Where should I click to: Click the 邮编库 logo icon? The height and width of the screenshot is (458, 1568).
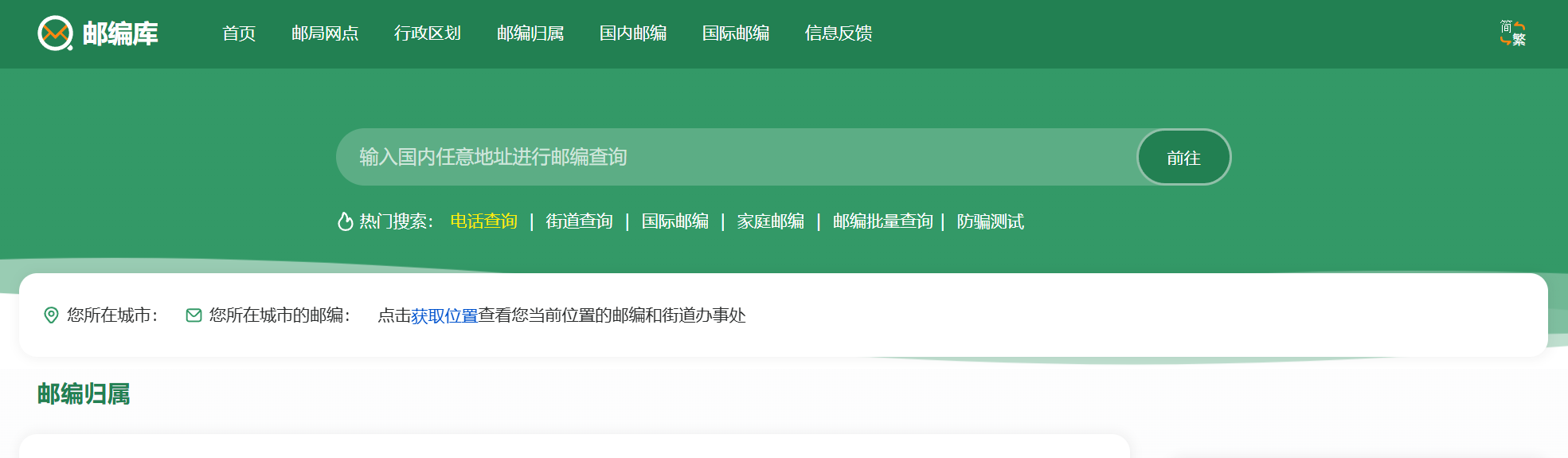click(x=56, y=33)
